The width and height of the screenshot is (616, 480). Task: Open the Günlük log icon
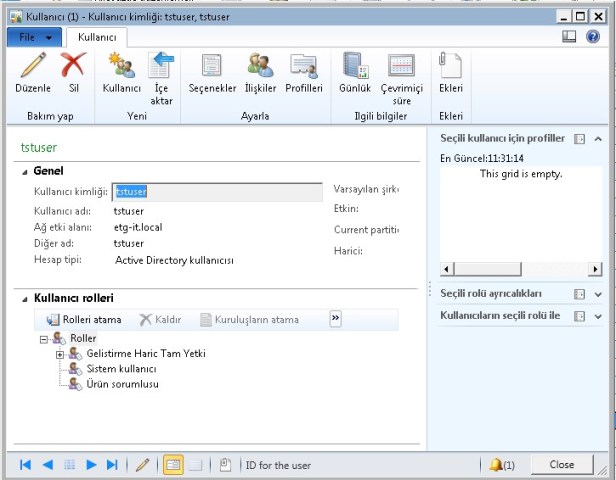tap(355, 67)
